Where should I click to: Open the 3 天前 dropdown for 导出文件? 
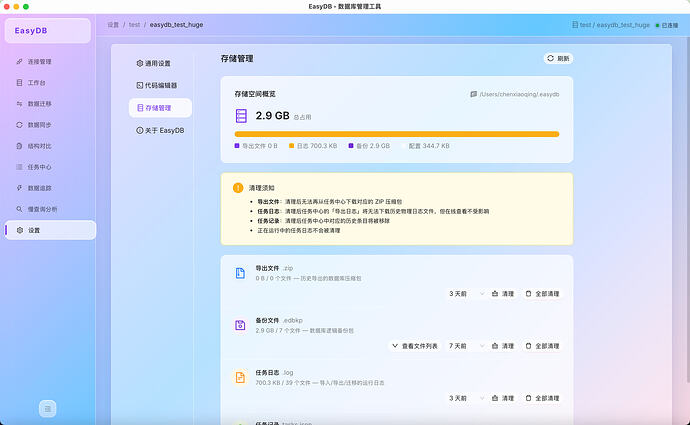466,293
